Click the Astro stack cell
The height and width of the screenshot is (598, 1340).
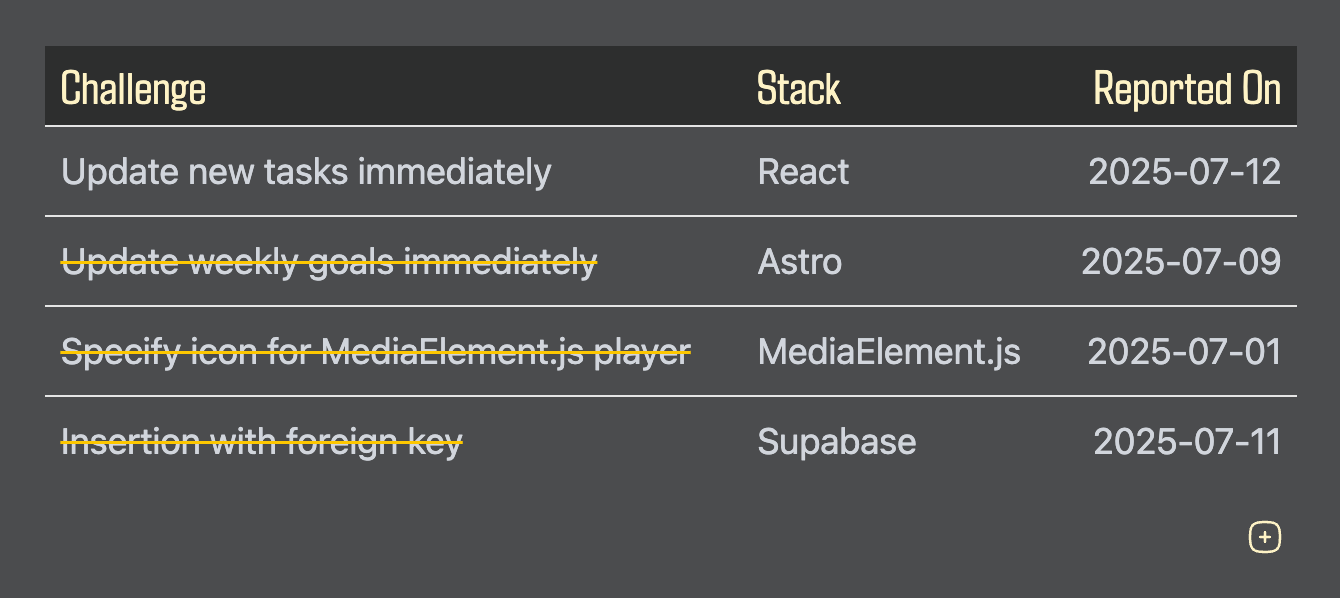pos(800,262)
